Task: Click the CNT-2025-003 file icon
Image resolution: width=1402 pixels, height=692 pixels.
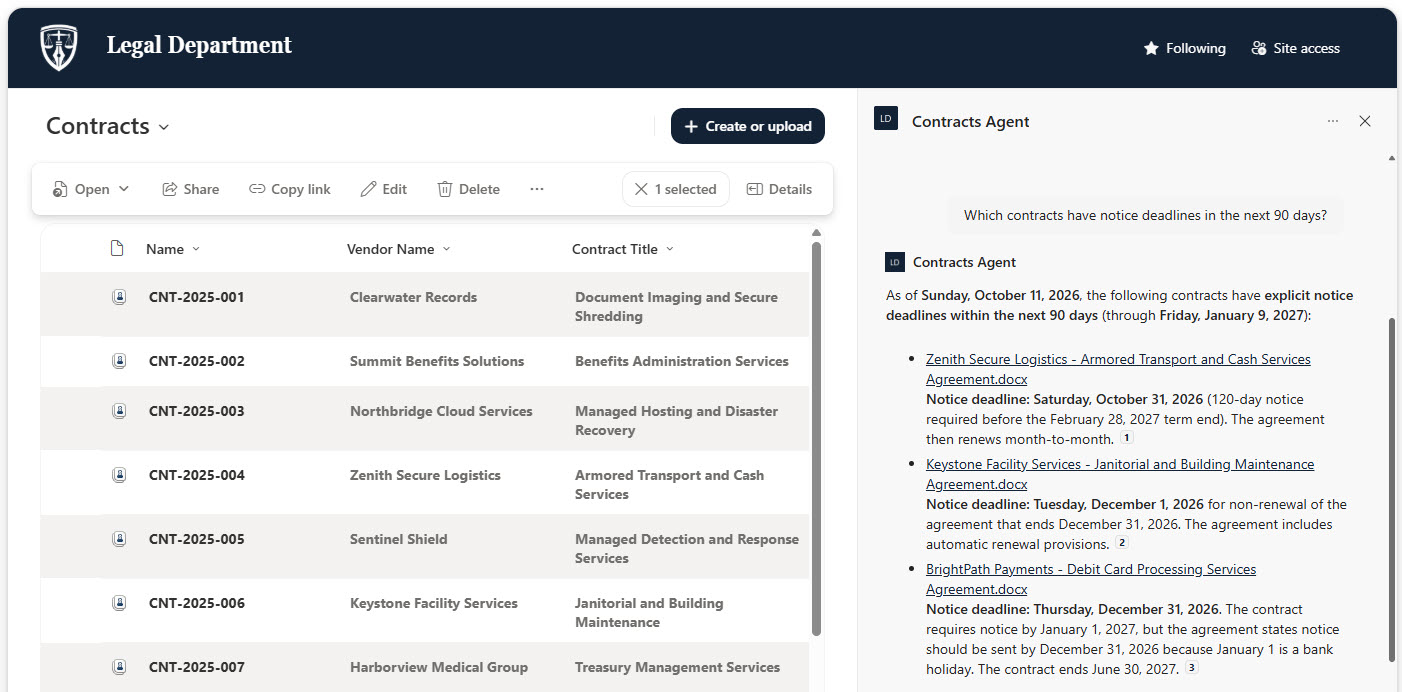Action: pyautogui.click(x=119, y=411)
